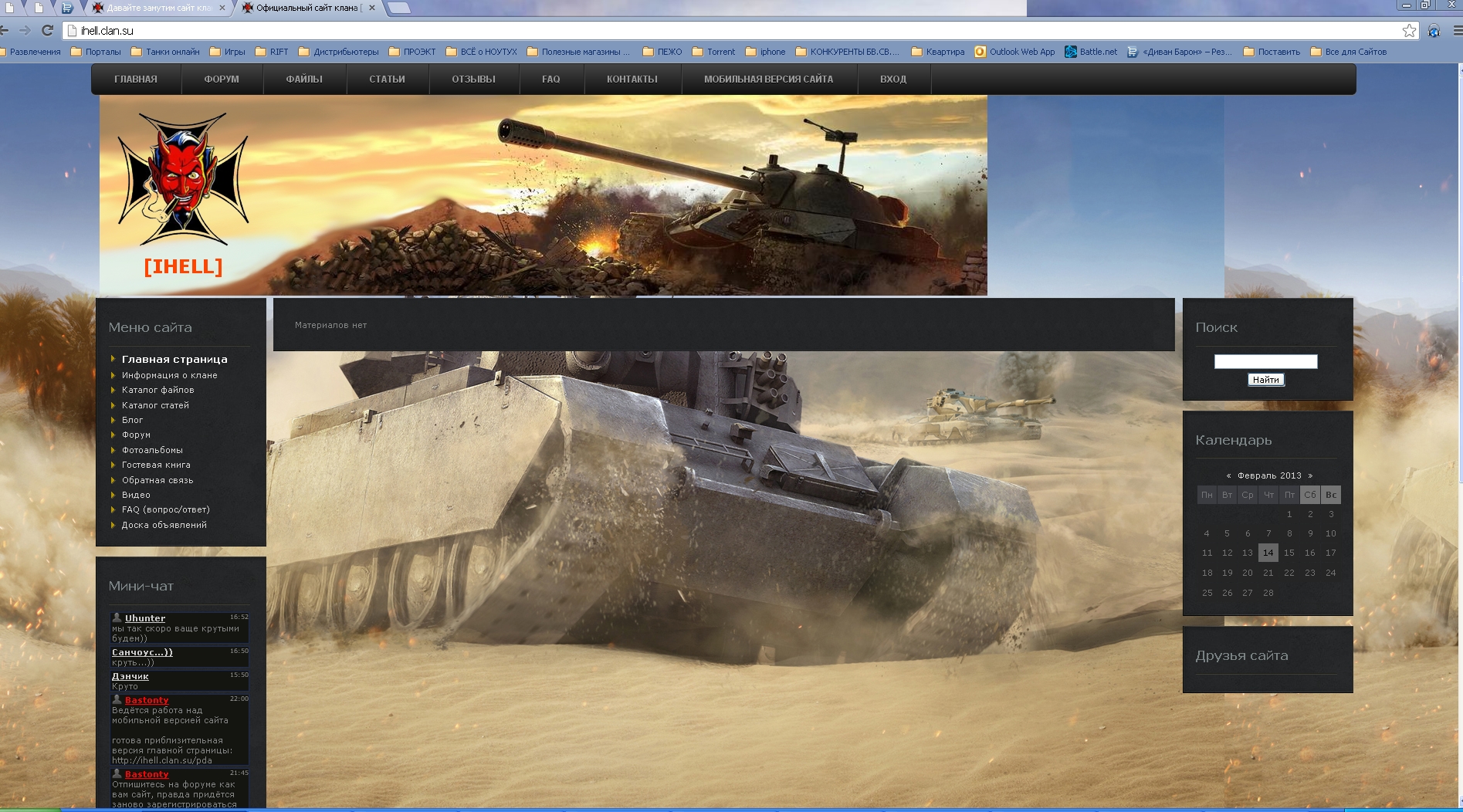Open the Поставить bookmarks folder
This screenshot has height=812, width=1463.
point(1272,52)
